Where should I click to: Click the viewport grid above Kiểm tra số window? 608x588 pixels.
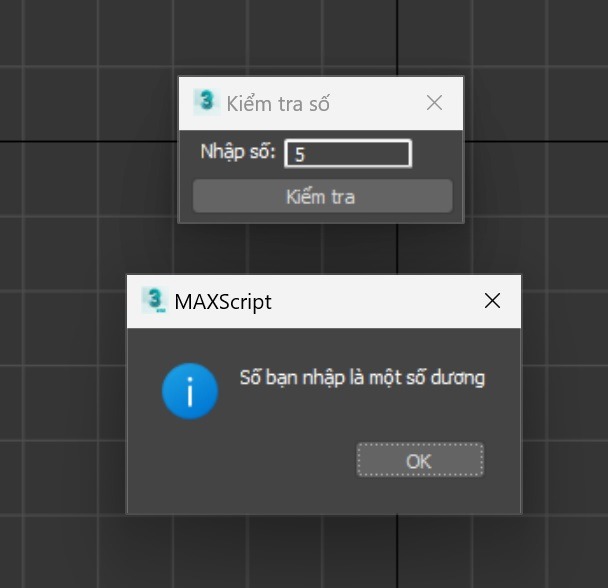click(320, 38)
